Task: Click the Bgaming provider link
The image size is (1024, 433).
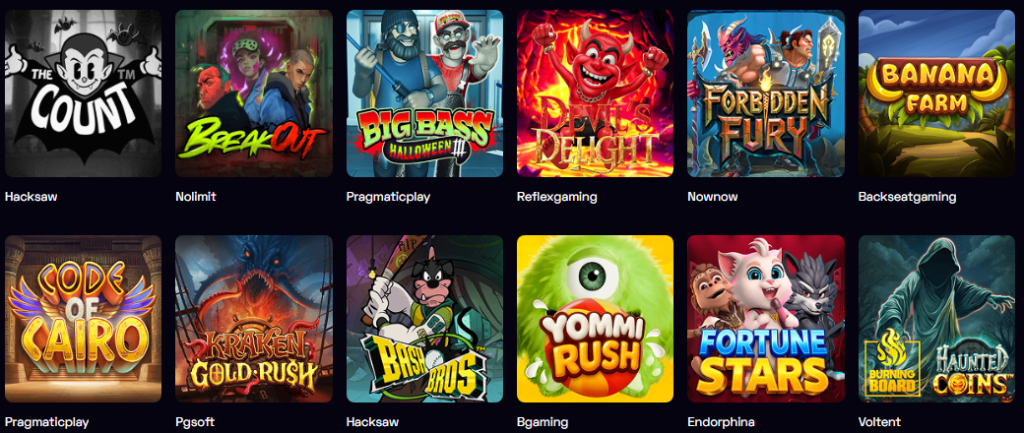Action: tap(542, 422)
